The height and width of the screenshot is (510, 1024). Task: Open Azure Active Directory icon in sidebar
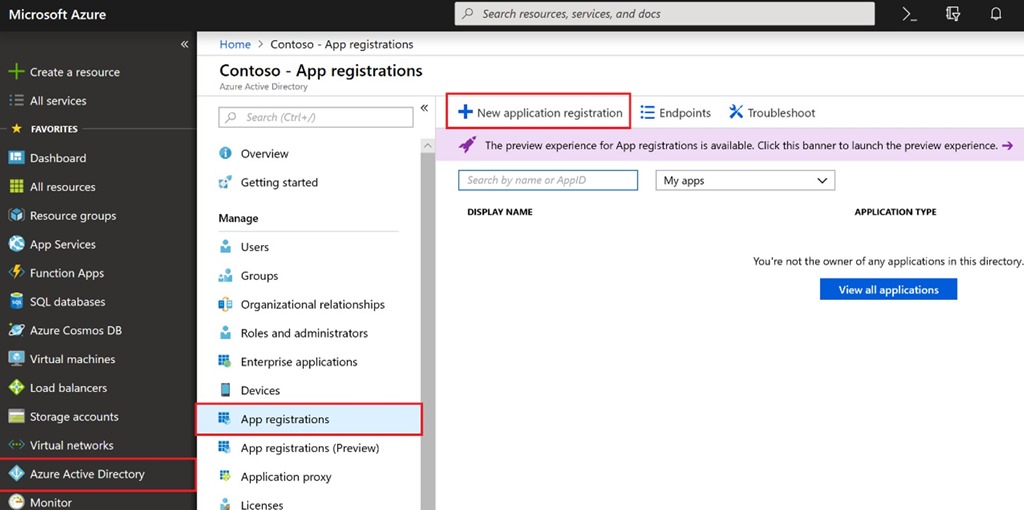16,474
